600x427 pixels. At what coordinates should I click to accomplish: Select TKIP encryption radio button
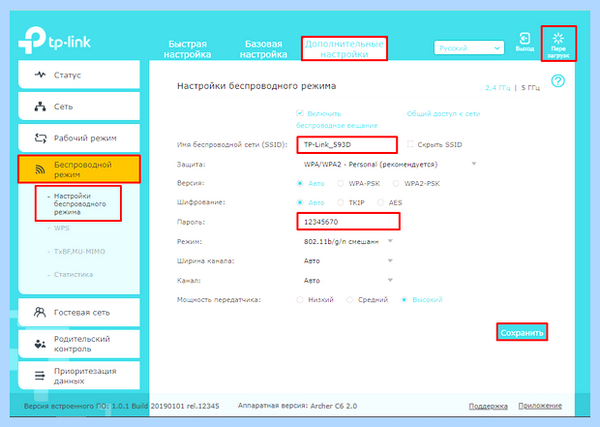pyautogui.click(x=340, y=202)
